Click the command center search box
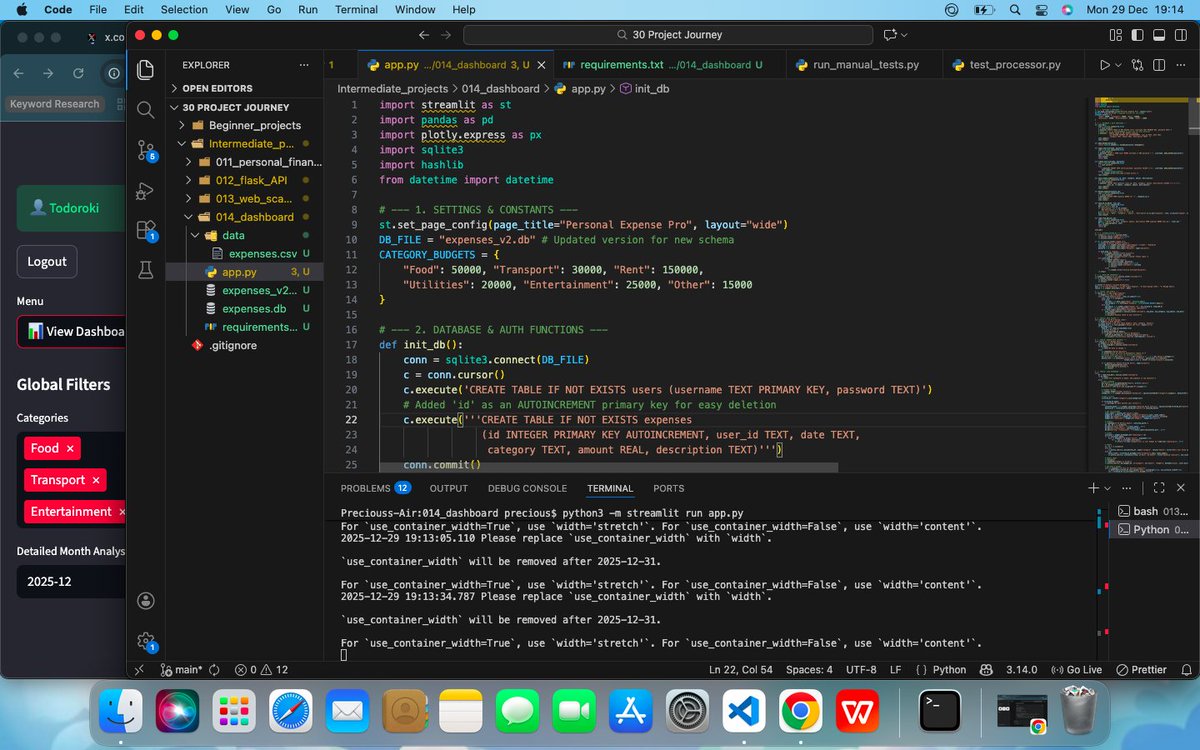The image size is (1200, 750). point(668,35)
